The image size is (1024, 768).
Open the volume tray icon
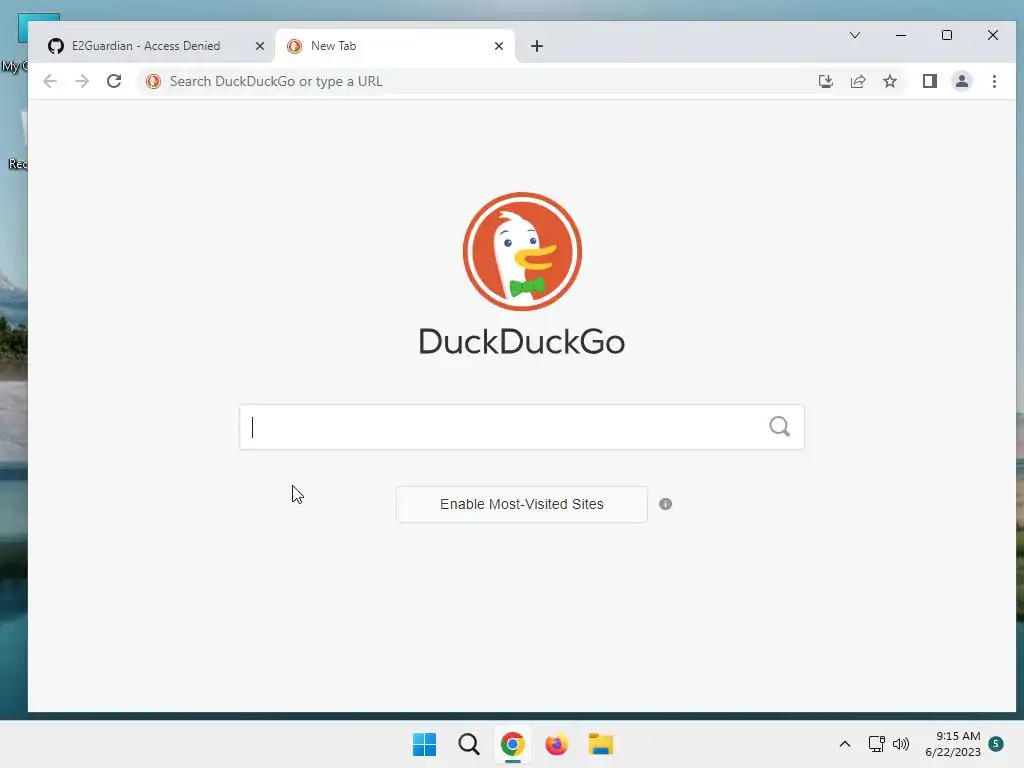coord(901,744)
